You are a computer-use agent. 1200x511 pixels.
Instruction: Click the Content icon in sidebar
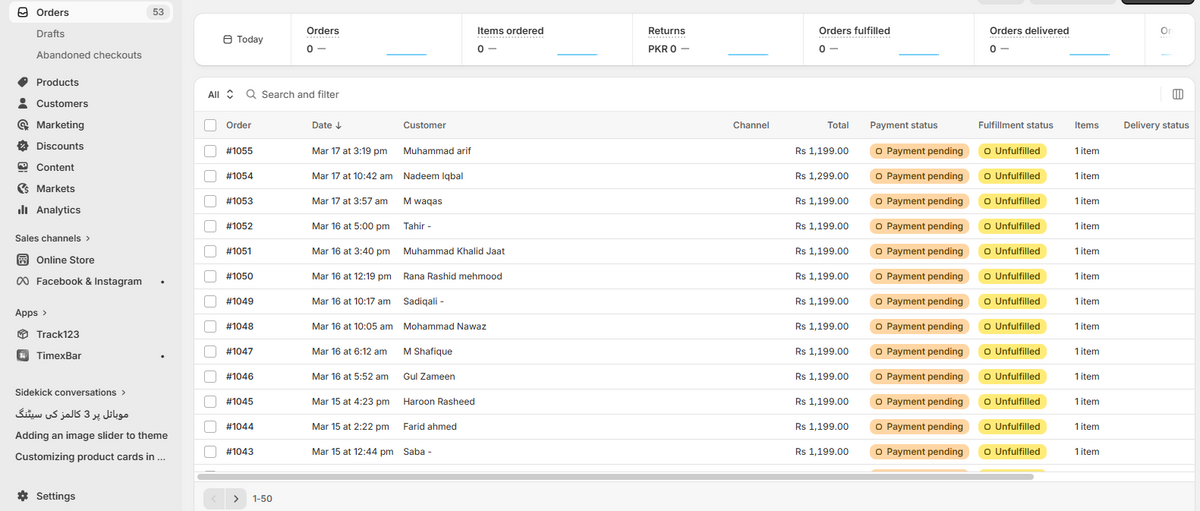(23, 167)
